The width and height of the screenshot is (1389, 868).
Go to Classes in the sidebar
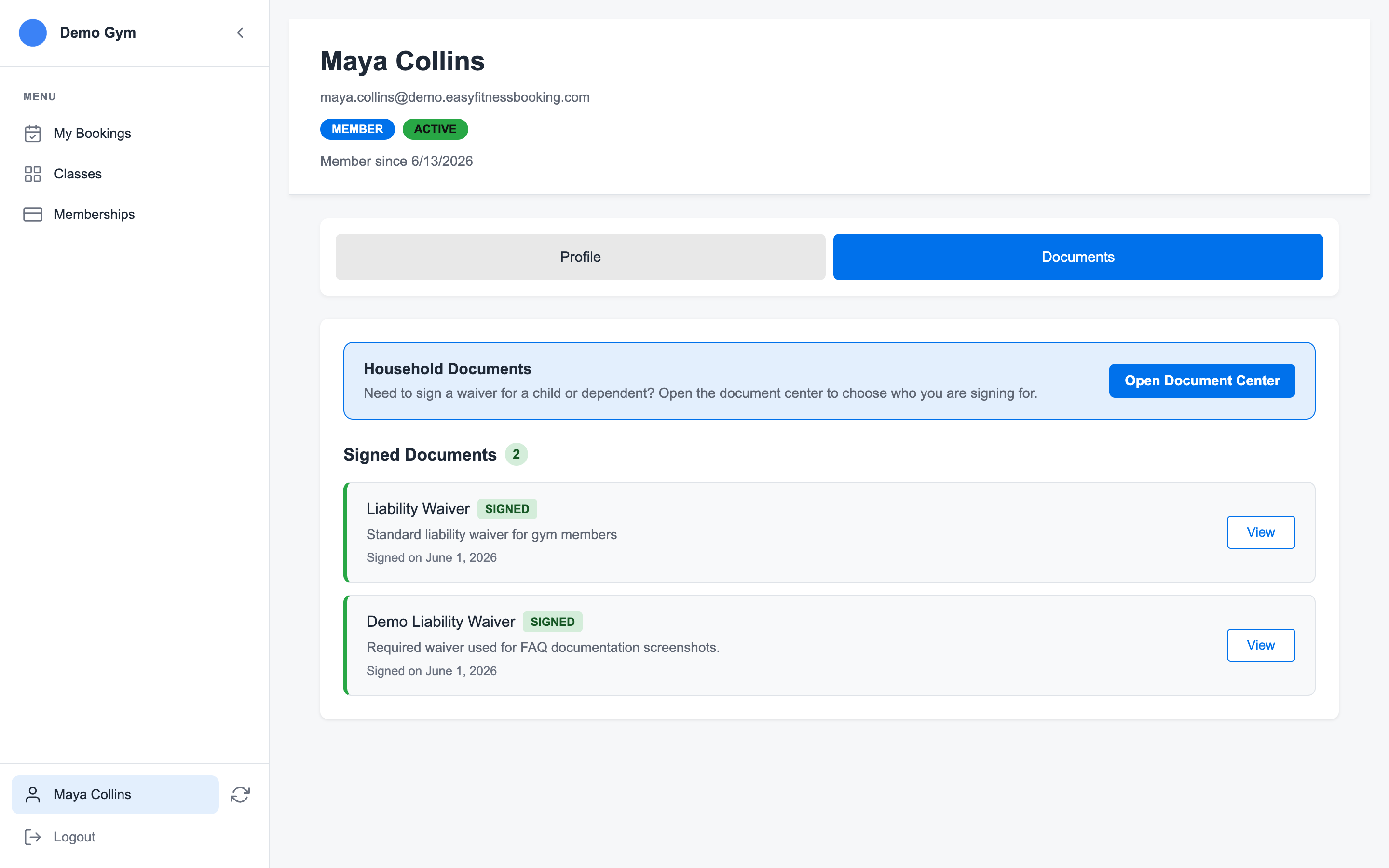pyautogui.click(x=135, y=174)
